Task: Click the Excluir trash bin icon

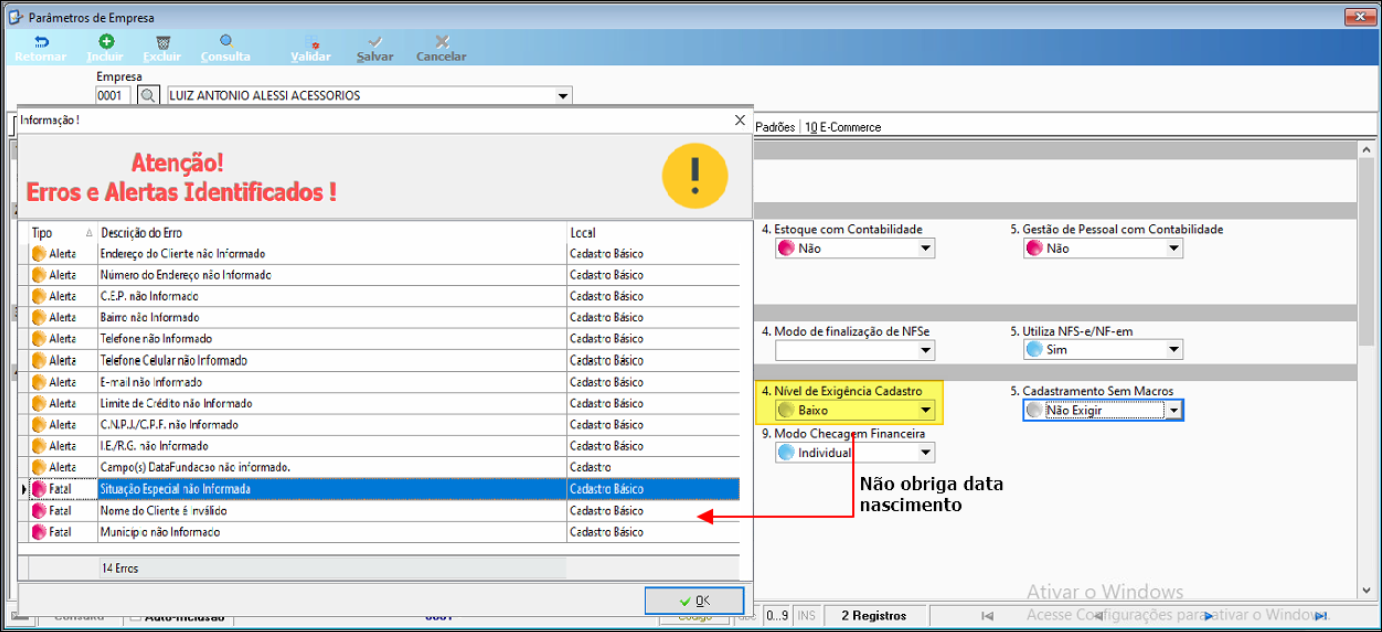Action: tap(162, 42)
